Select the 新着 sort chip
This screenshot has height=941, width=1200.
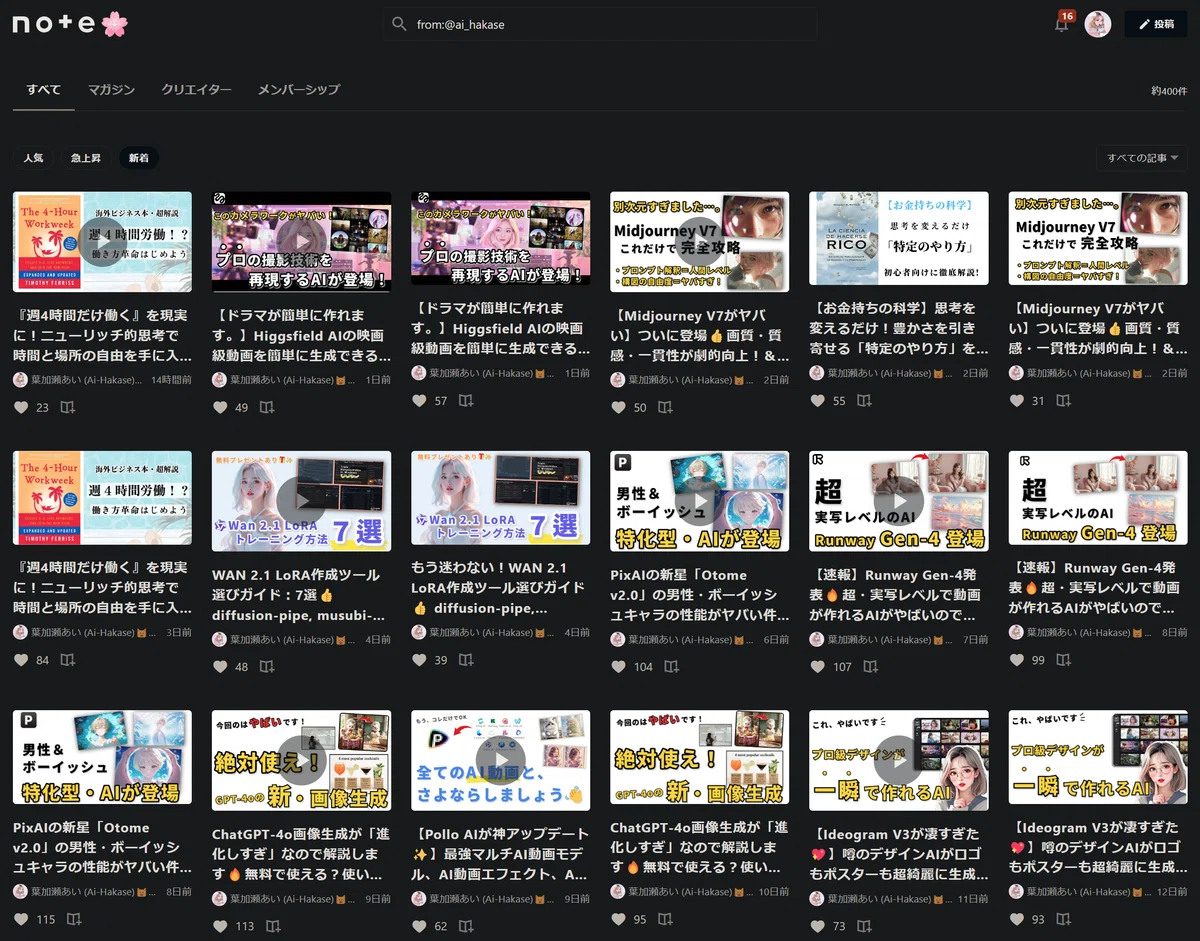(x=138, y=158)
